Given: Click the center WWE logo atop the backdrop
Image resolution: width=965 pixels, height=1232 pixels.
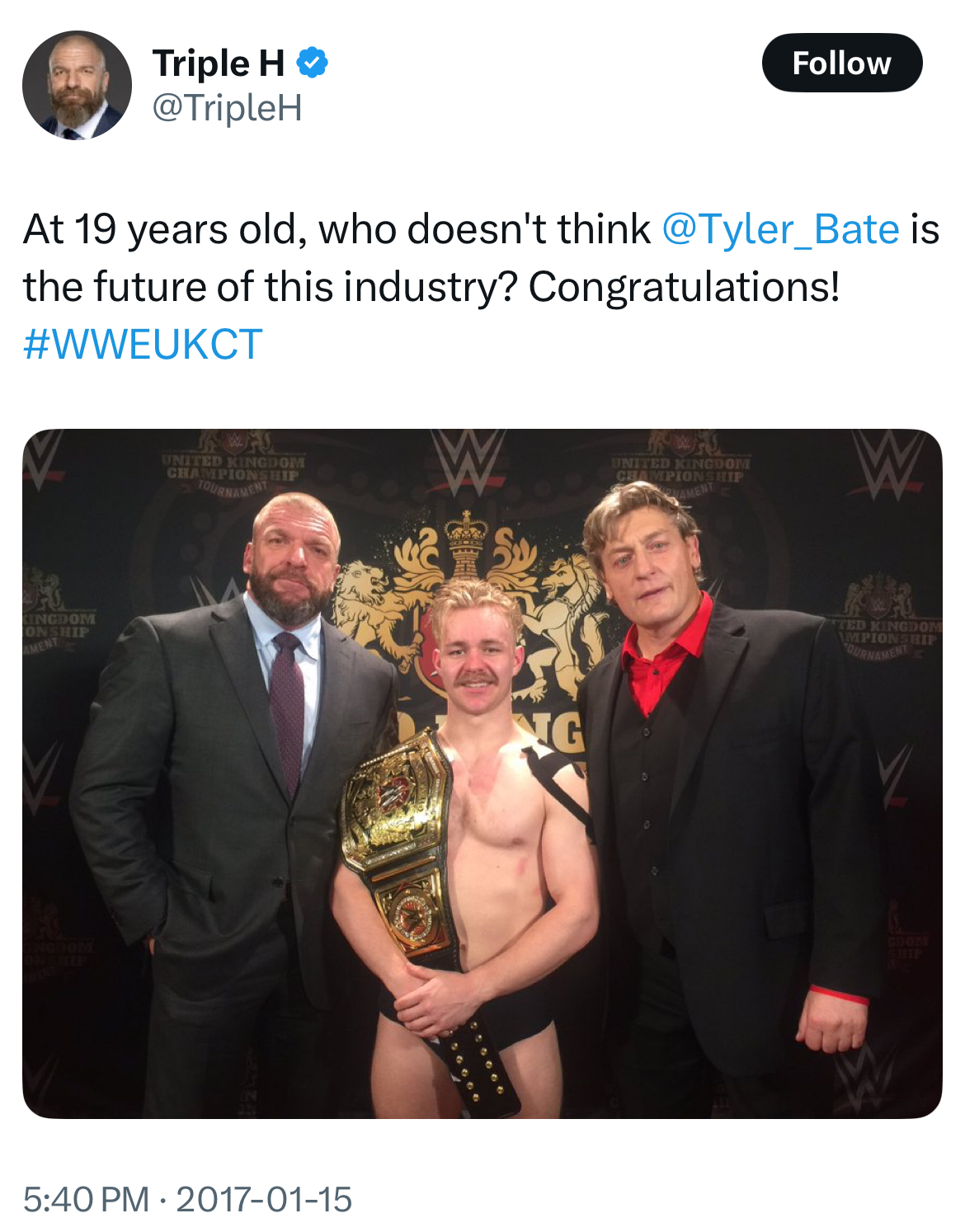Looking at the screenshot, I should click(468, 463).
